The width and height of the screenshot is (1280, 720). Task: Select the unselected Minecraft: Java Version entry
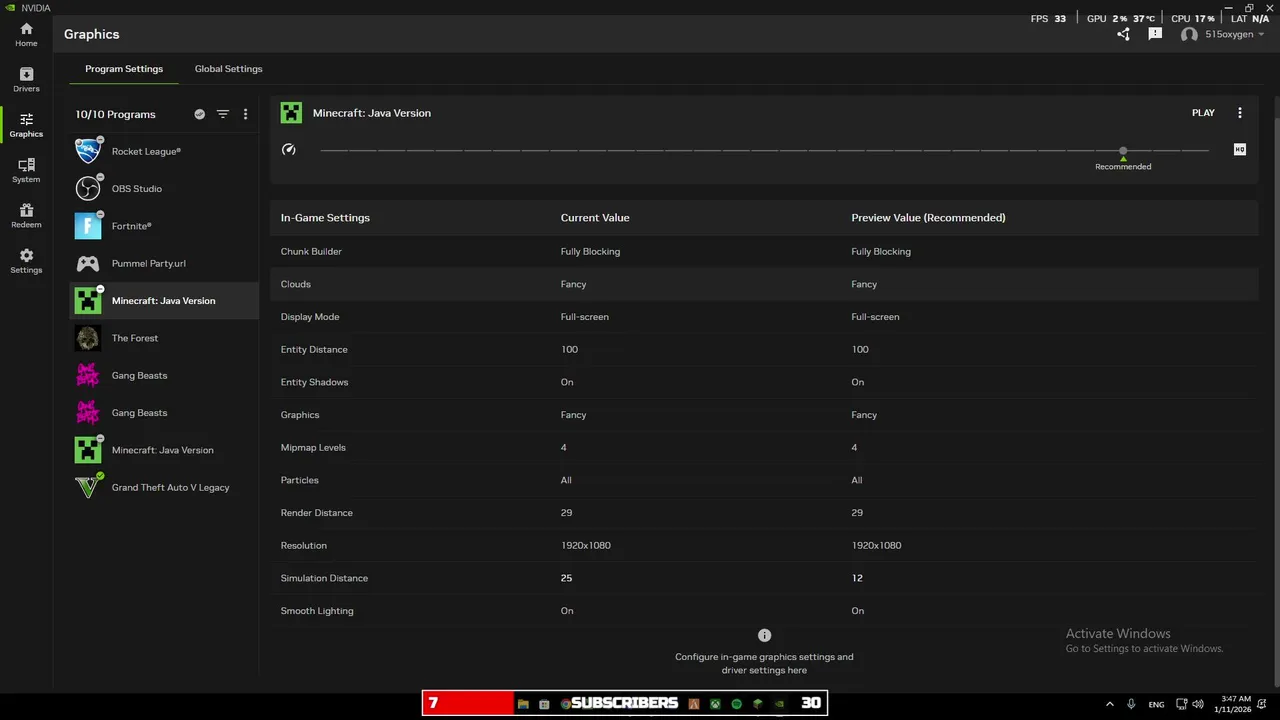(x=164, y=450)
